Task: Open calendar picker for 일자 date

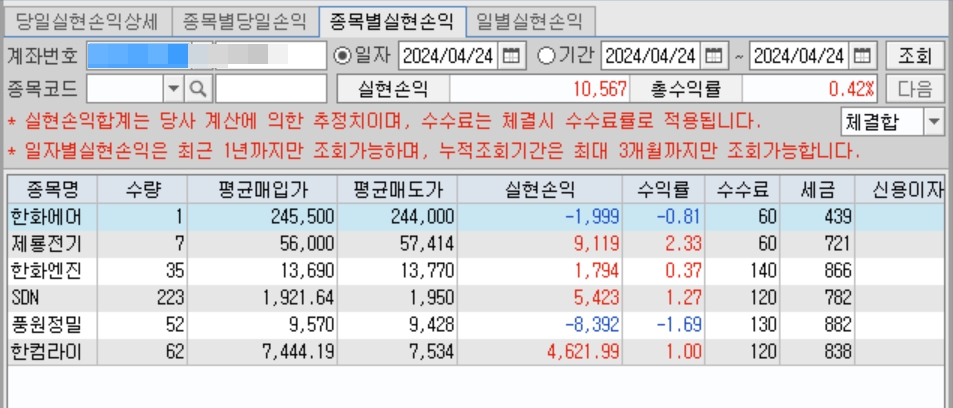Action: (512, 57)
